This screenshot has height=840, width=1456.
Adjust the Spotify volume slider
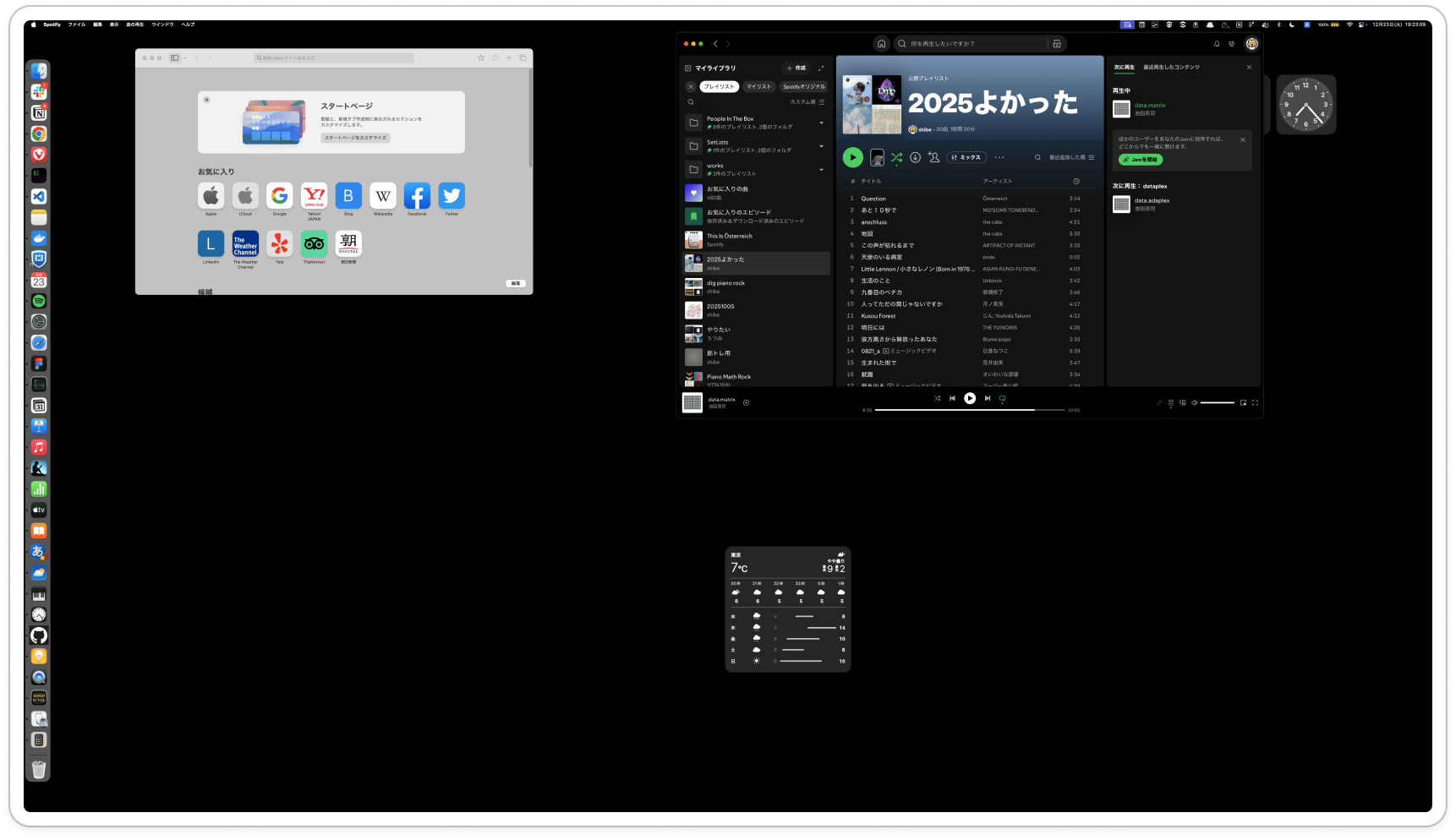[1218, 403]
